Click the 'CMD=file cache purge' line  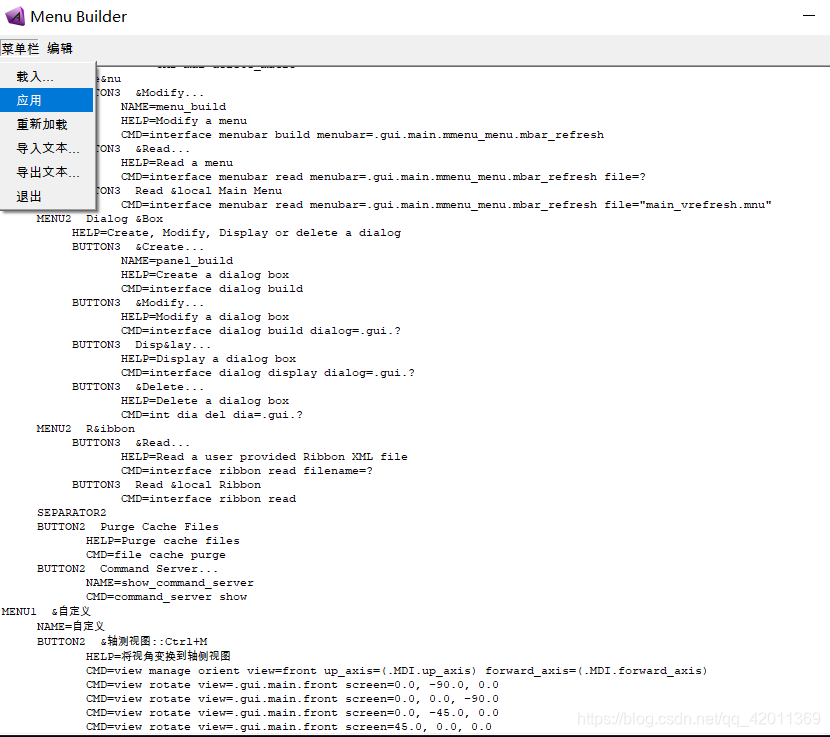point(155,554)
